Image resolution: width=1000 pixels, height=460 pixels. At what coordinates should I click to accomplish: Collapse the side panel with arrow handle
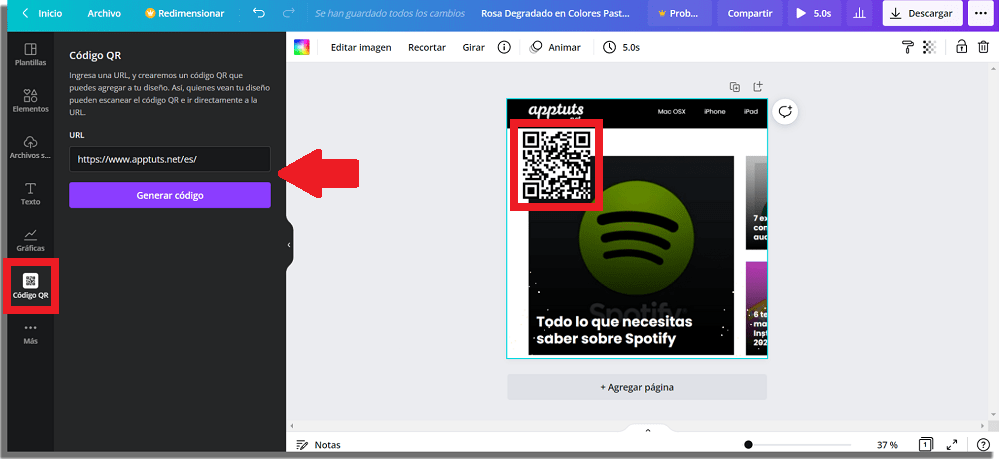289,245
